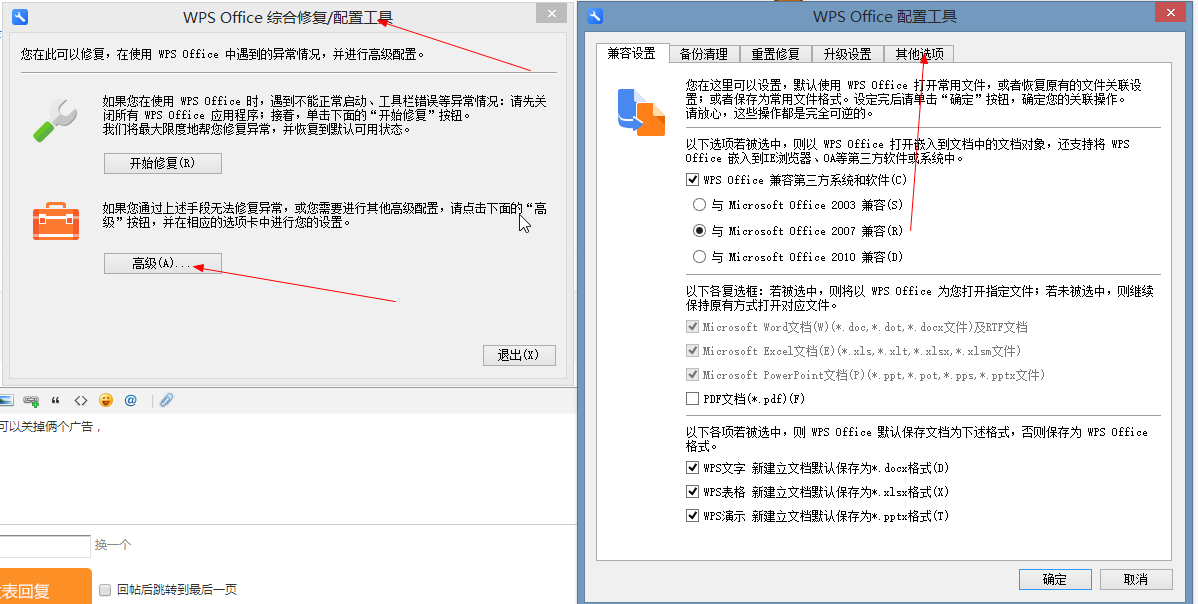Select Microsoft Office 2010 兼容 radio button
The height and width of the screenshot is (604, 1198).
(x=699, y=257)
